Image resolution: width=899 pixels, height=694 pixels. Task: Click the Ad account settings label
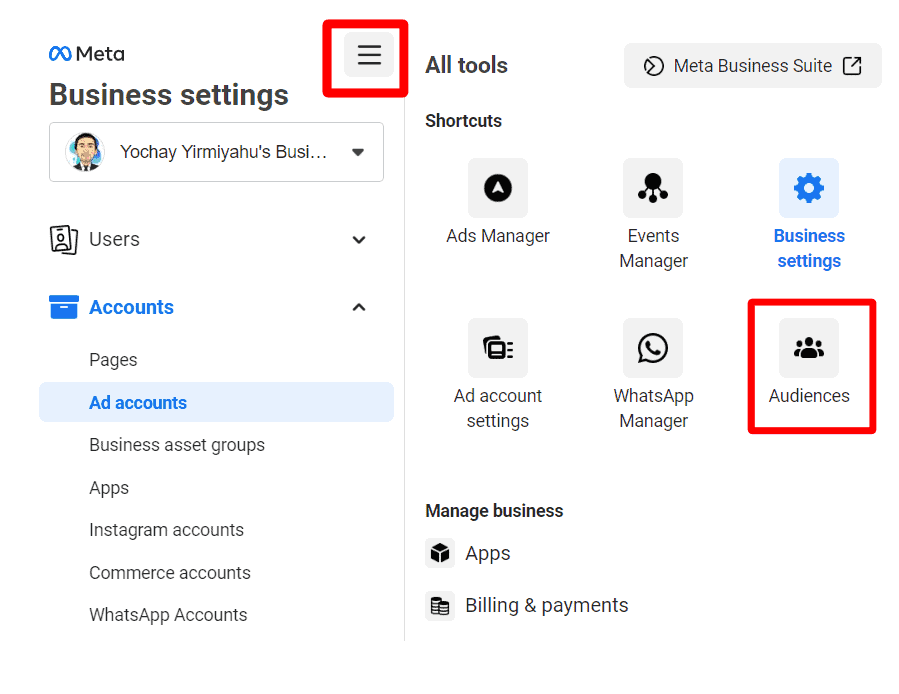tap(498, 408)
